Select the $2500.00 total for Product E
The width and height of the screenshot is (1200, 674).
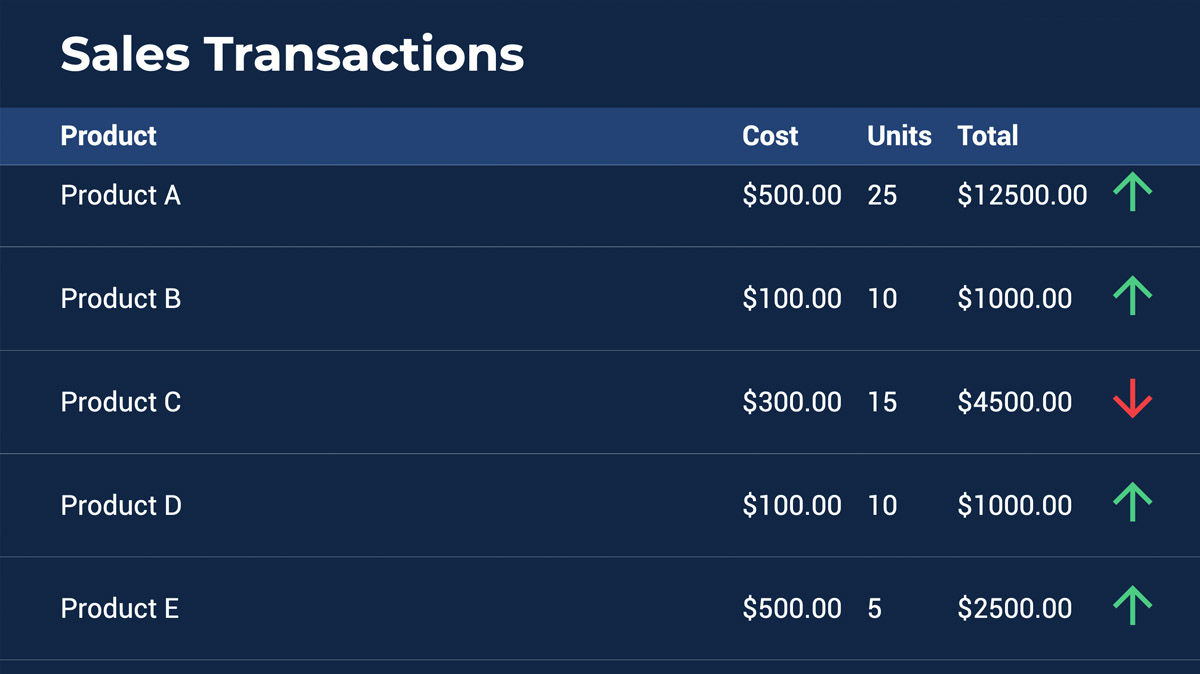point(1014,608)
